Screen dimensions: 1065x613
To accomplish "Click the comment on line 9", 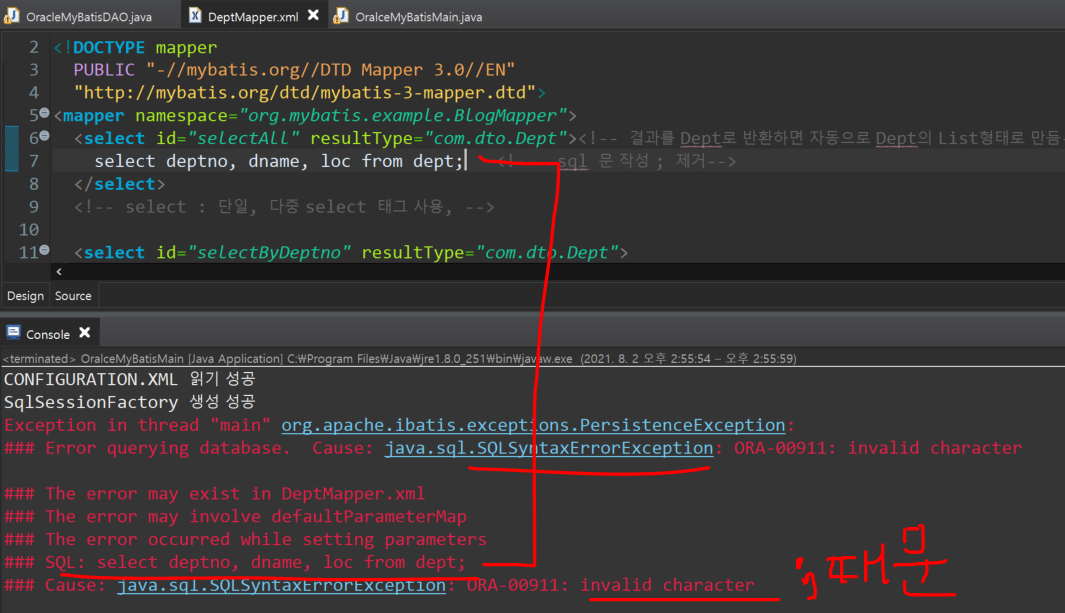I will (284, 207).
